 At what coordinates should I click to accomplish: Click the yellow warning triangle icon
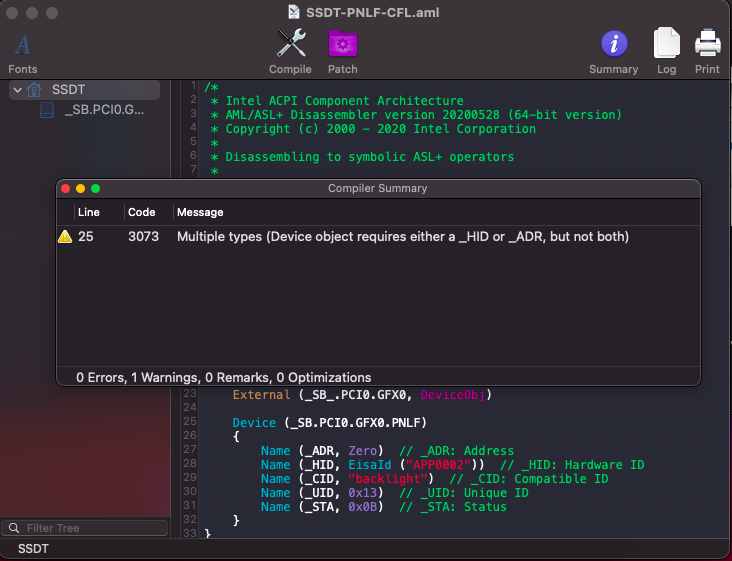click(x=65, y=237)
